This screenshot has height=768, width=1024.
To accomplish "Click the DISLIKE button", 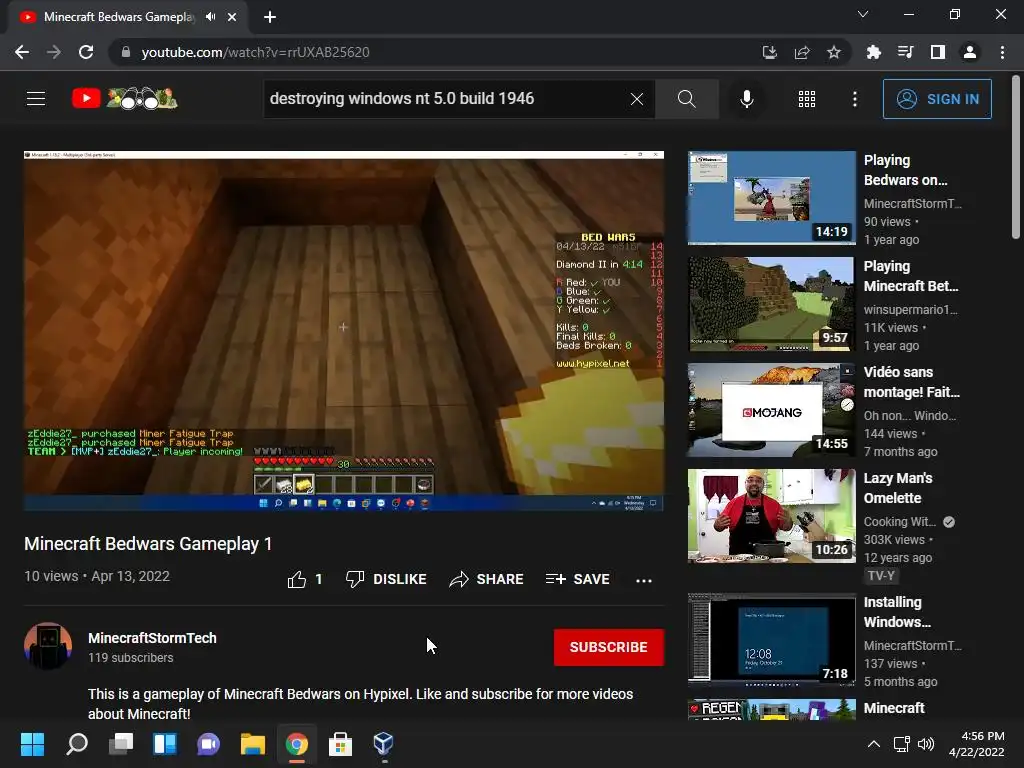I will tap(387, 579).
